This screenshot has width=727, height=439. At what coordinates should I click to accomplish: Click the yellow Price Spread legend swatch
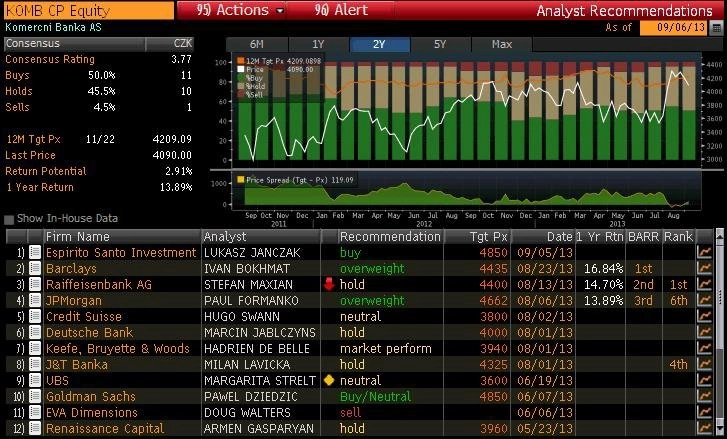click(240, 179)
